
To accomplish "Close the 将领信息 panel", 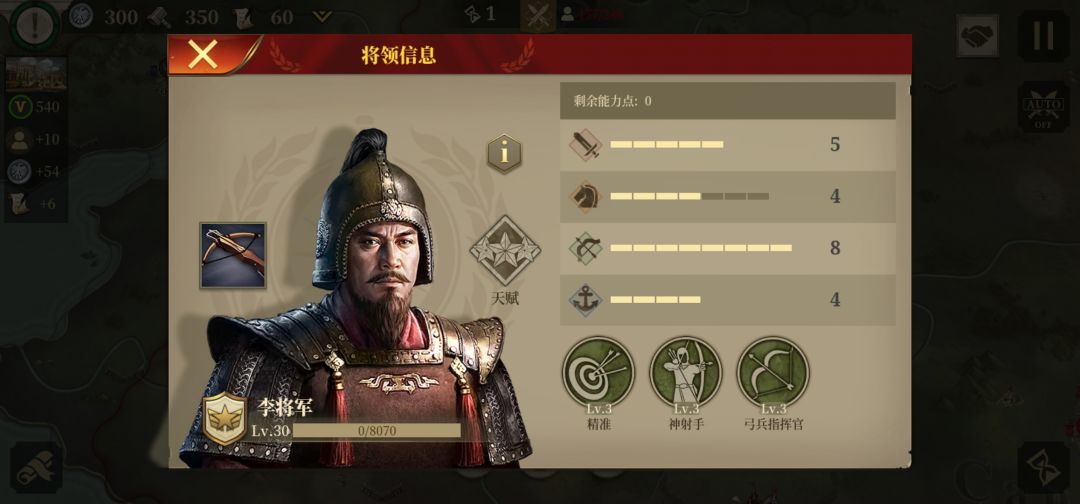I will 203,54.
